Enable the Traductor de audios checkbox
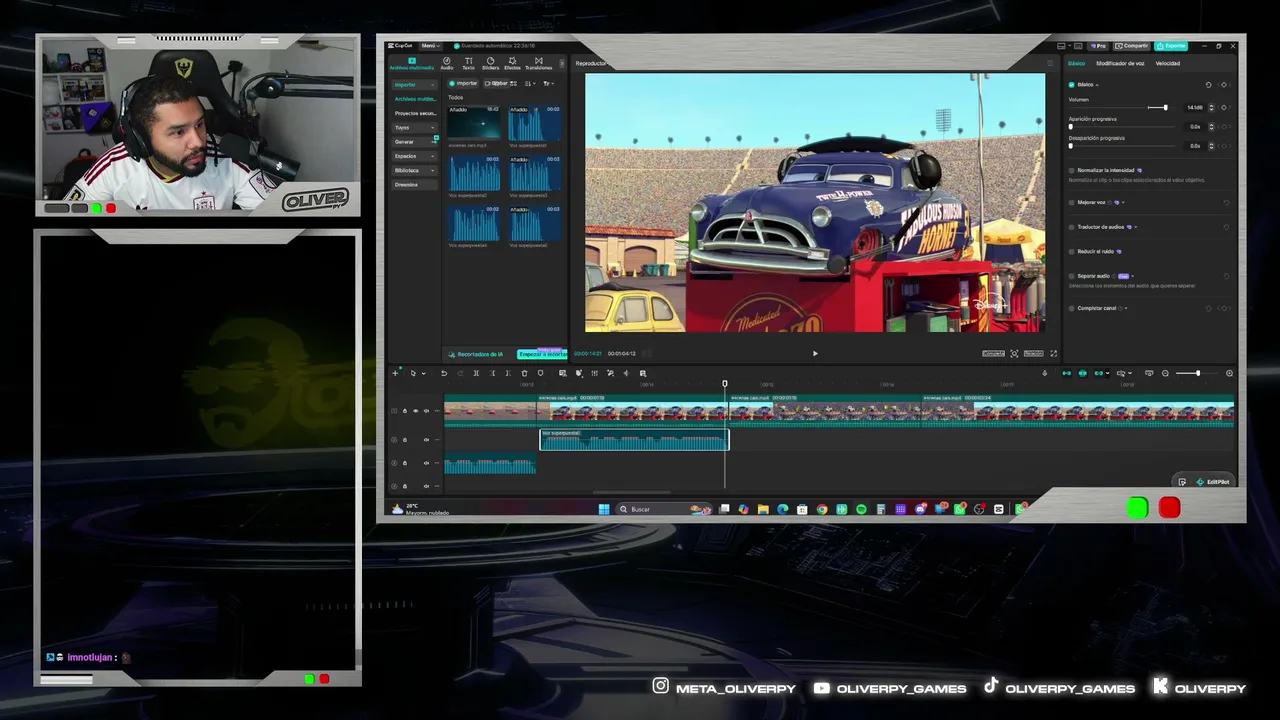The width and height of the screenshot is (1280, 720). coord(1071,227)
